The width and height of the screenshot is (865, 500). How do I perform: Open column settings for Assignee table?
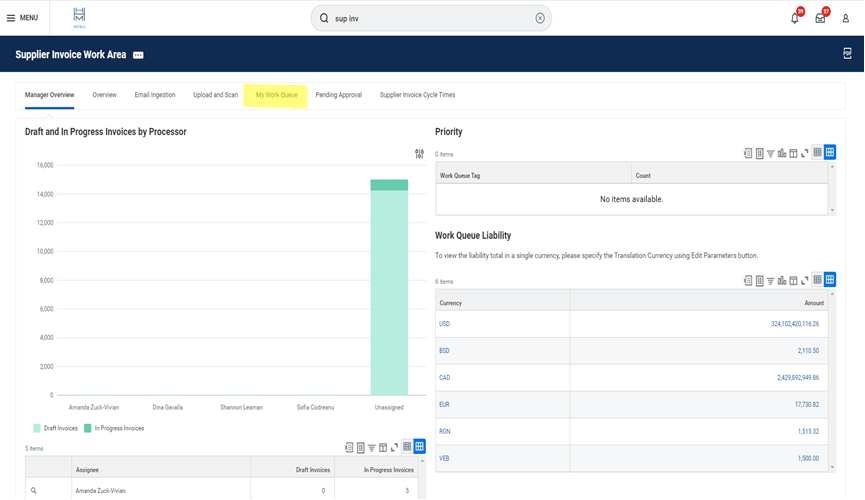(x=383, y=448)
